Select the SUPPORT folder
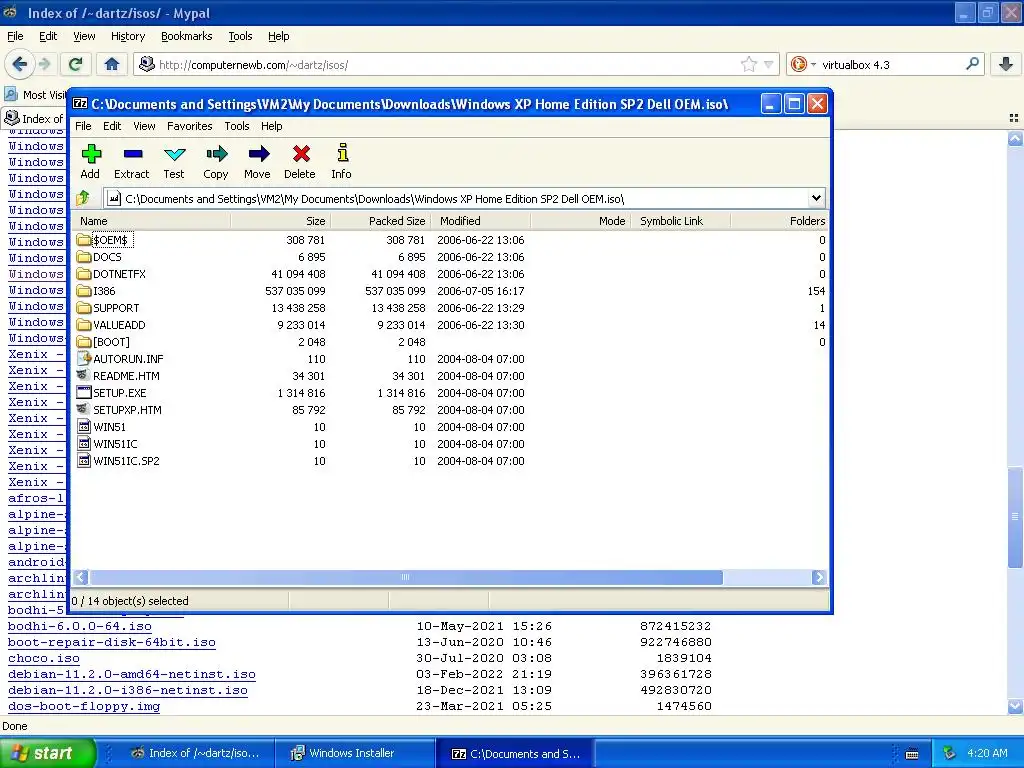Screen dimensions: 1024x768 tap(116, 308)
